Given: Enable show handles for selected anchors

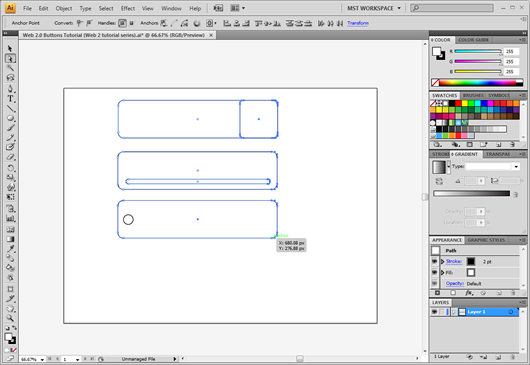Looking at the screenshot, I should point(122,23).
